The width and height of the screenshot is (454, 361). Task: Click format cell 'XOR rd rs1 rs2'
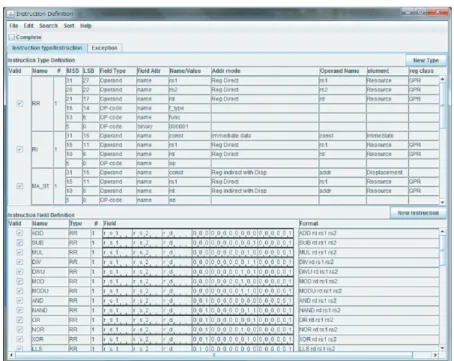[368, 339]
